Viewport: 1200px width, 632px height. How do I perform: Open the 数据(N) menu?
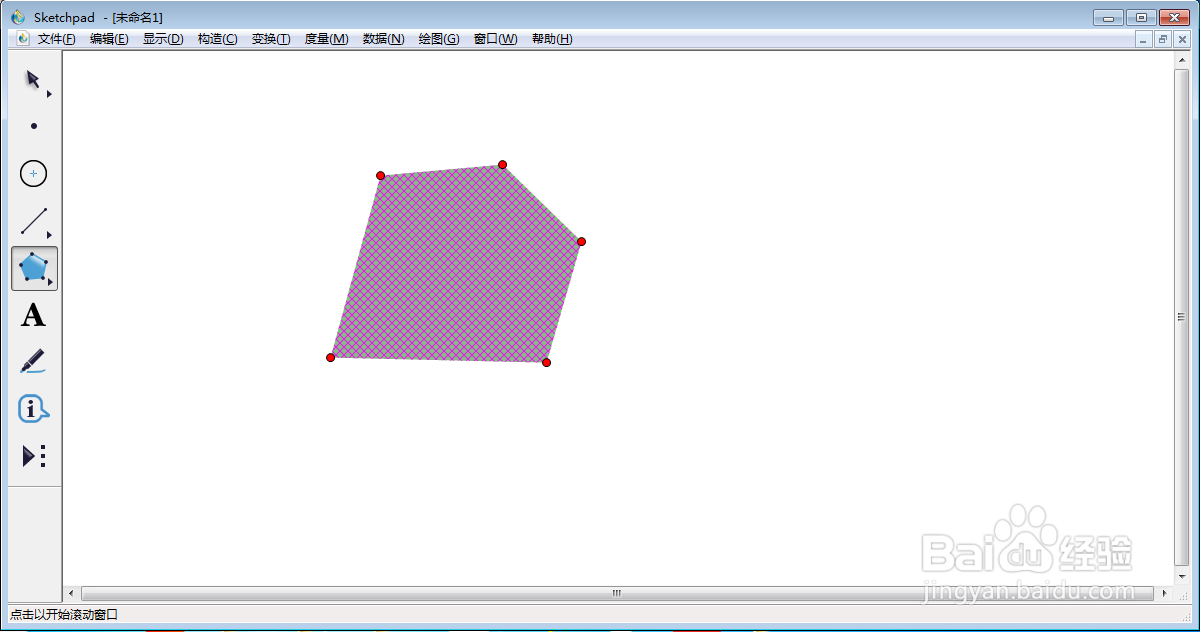pyautogui.click(x=383, y=39)
